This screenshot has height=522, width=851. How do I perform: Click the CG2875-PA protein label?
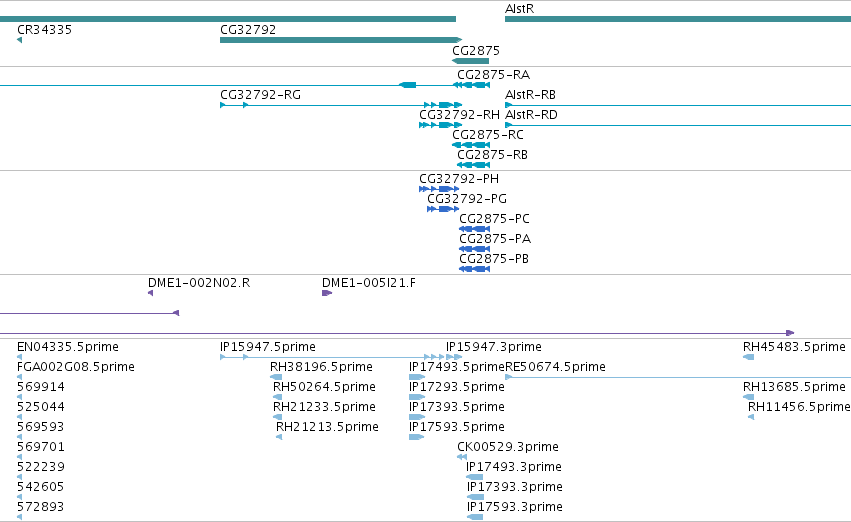click(x=495, y=239)
